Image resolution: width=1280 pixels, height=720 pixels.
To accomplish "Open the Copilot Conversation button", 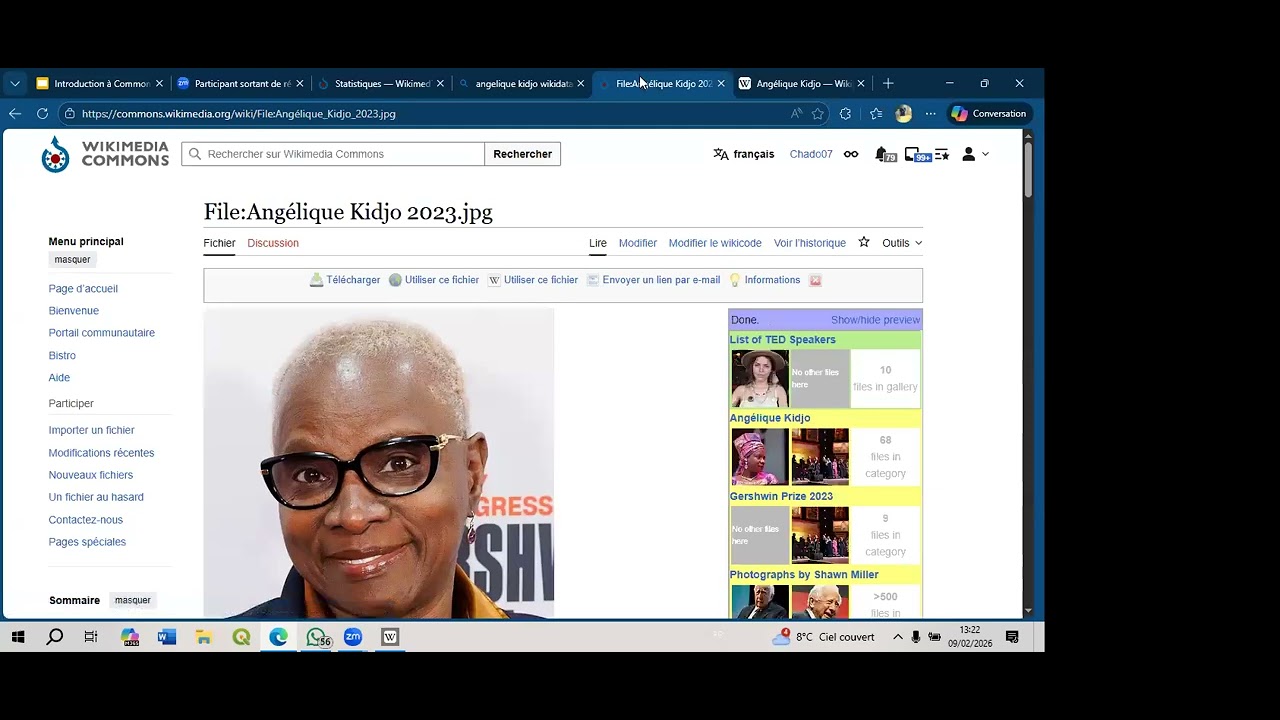I will point(989,114).
